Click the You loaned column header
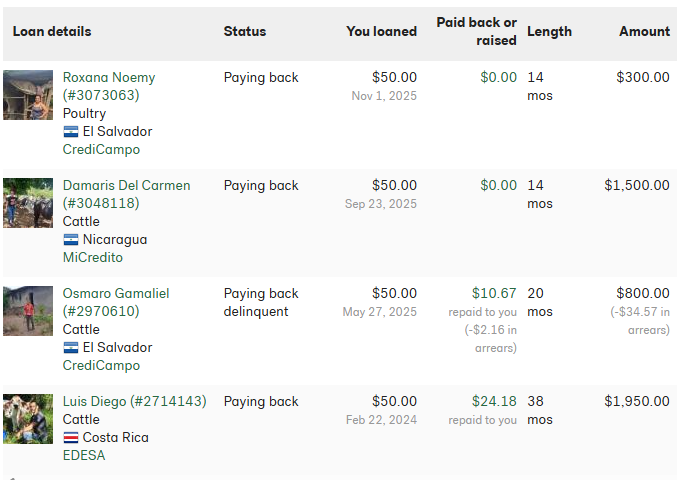Screen dimensions: 677x480 coord(381,31)
